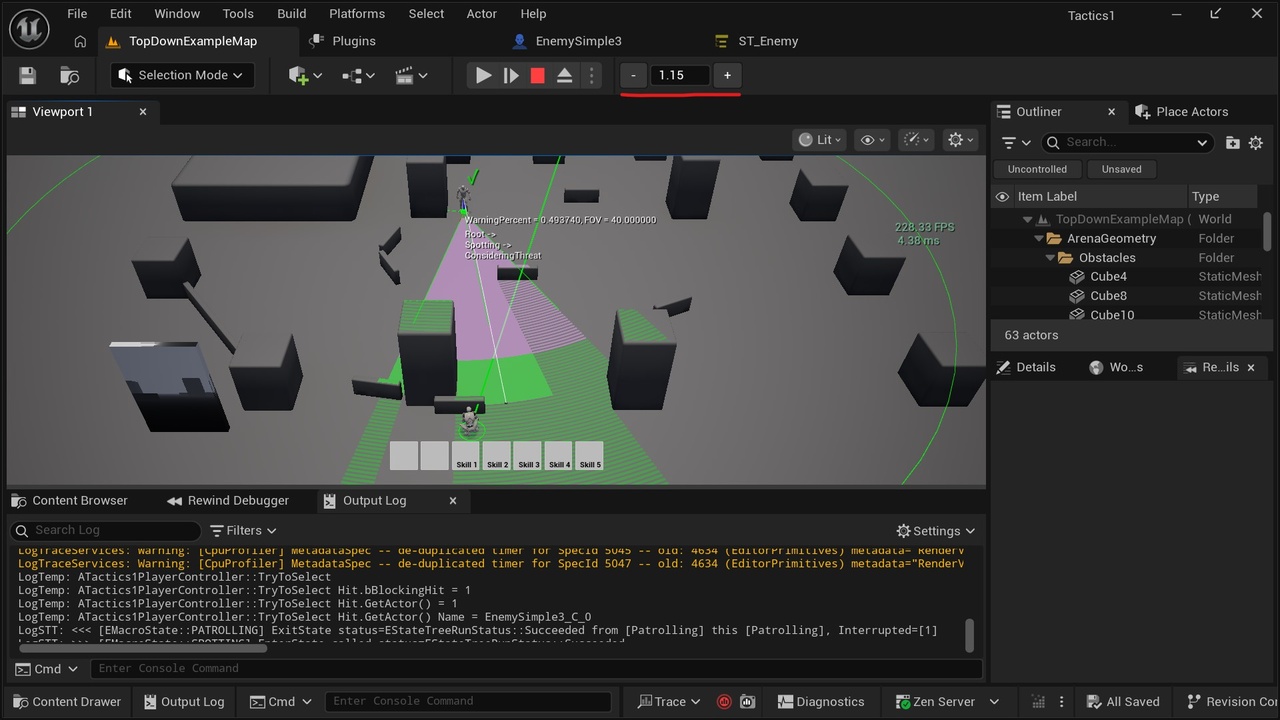The width and height of the screenshot is (1280, 720).
Task: Open the Tools menu
Action: [238, 13]
